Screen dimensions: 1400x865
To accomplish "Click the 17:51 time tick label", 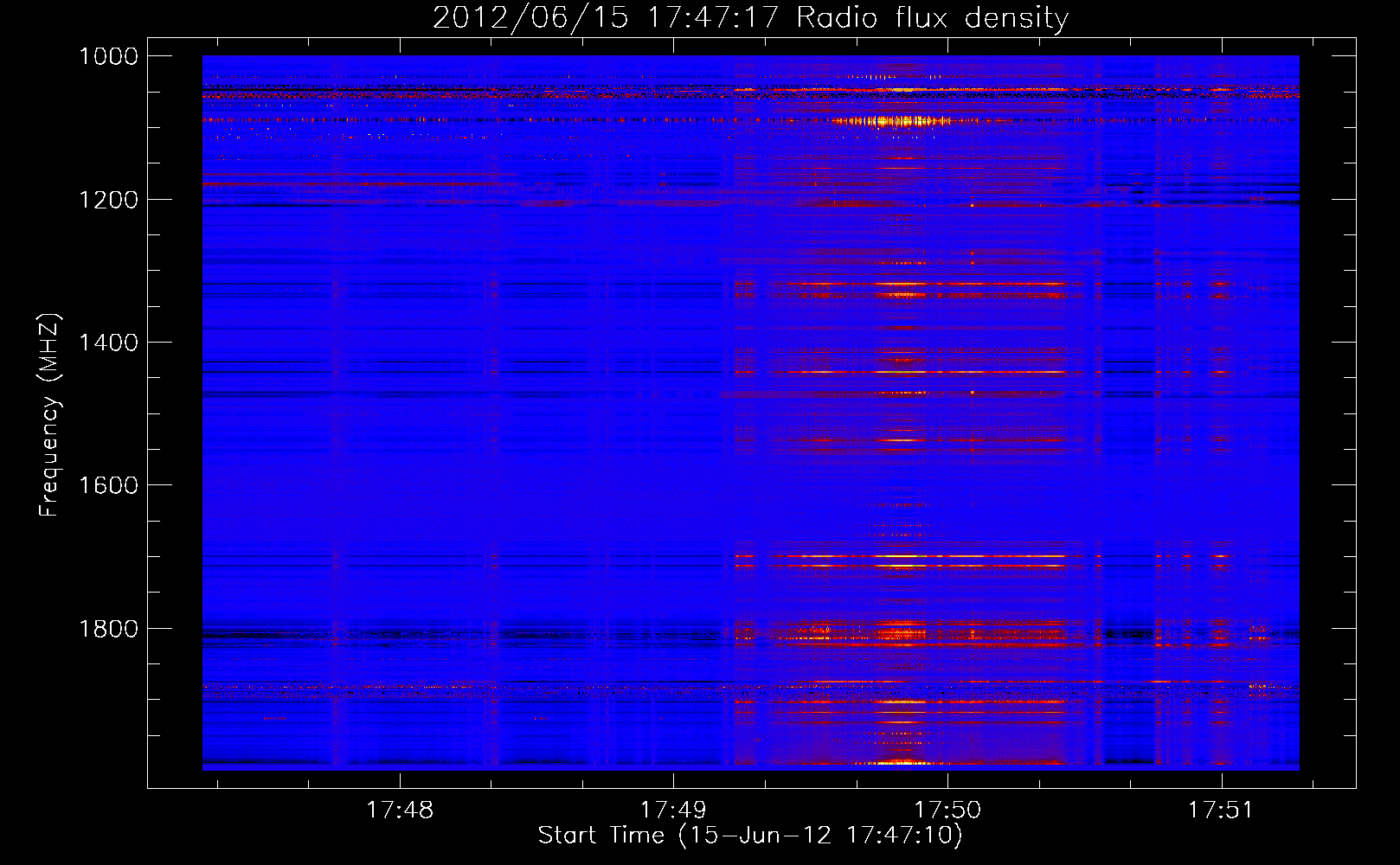I will [x=1221, y=811].
